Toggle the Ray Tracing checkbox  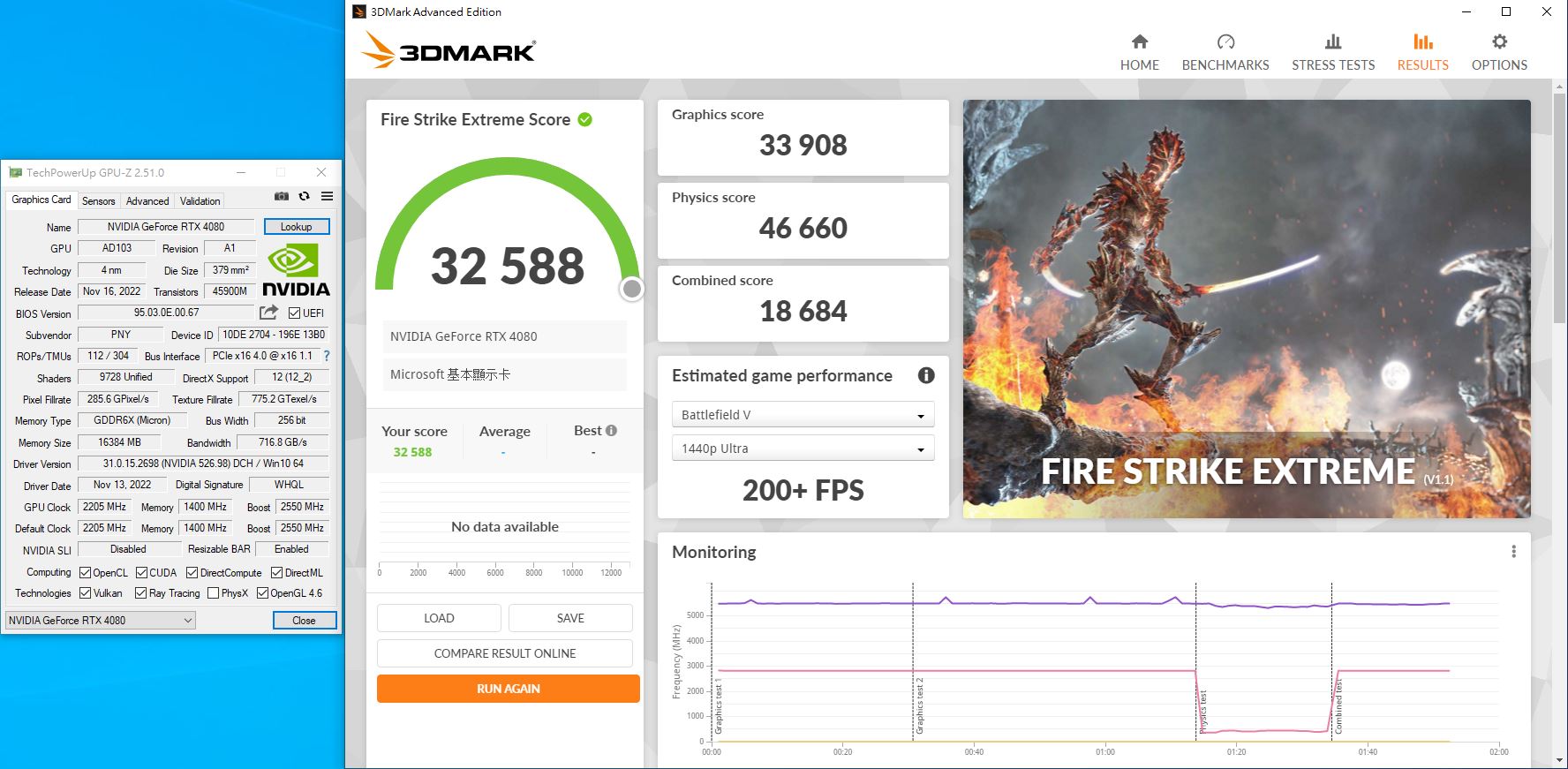click(x=140, y=593)
